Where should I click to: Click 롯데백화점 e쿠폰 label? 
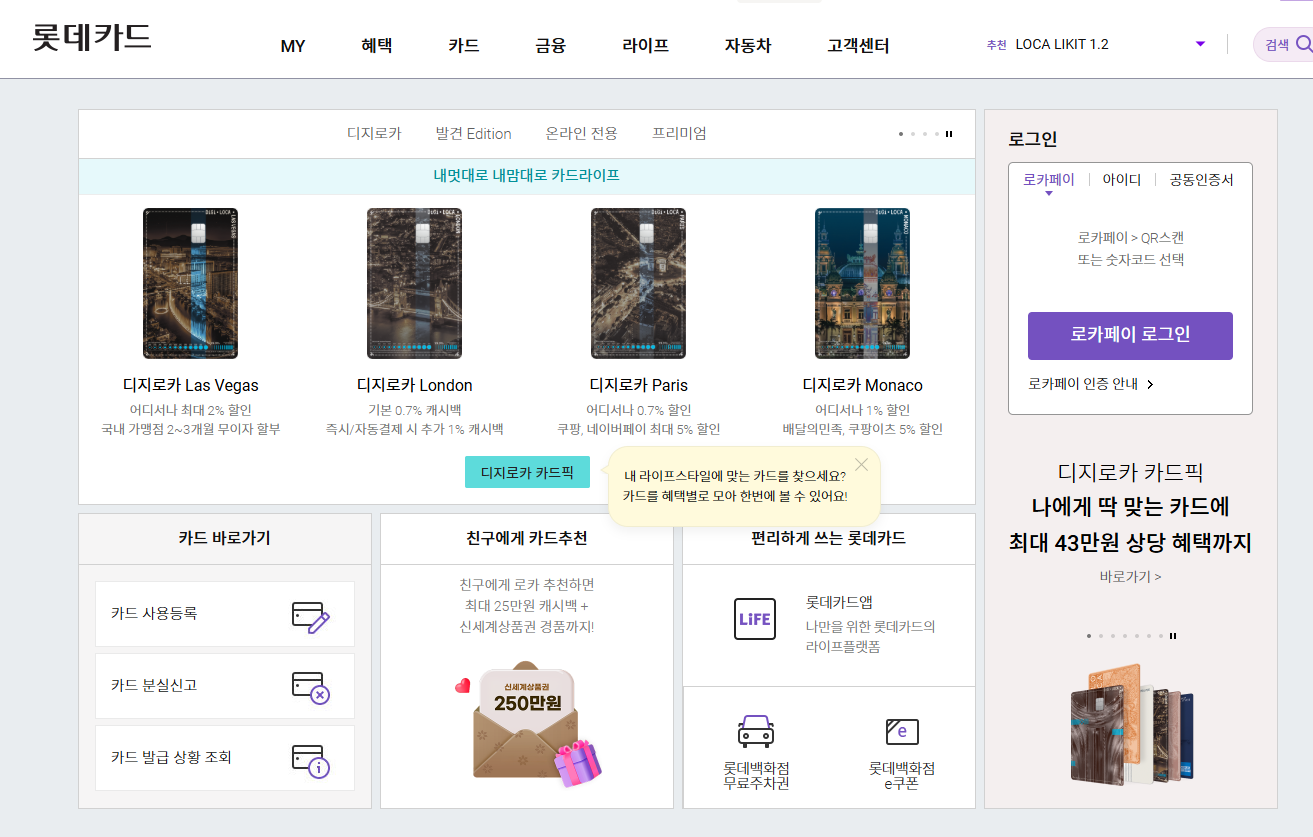(x=902, y=776)
